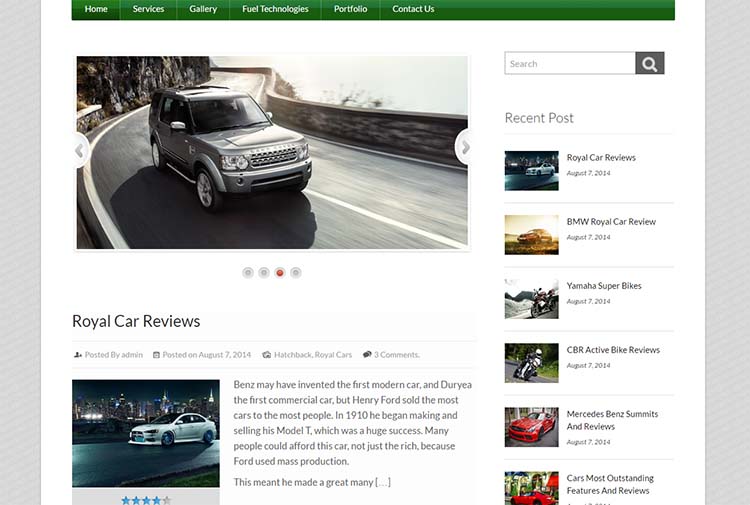Viewport: 750px width, 505px height.
Task: Click the star rating under post image
Action: (146, 500)
